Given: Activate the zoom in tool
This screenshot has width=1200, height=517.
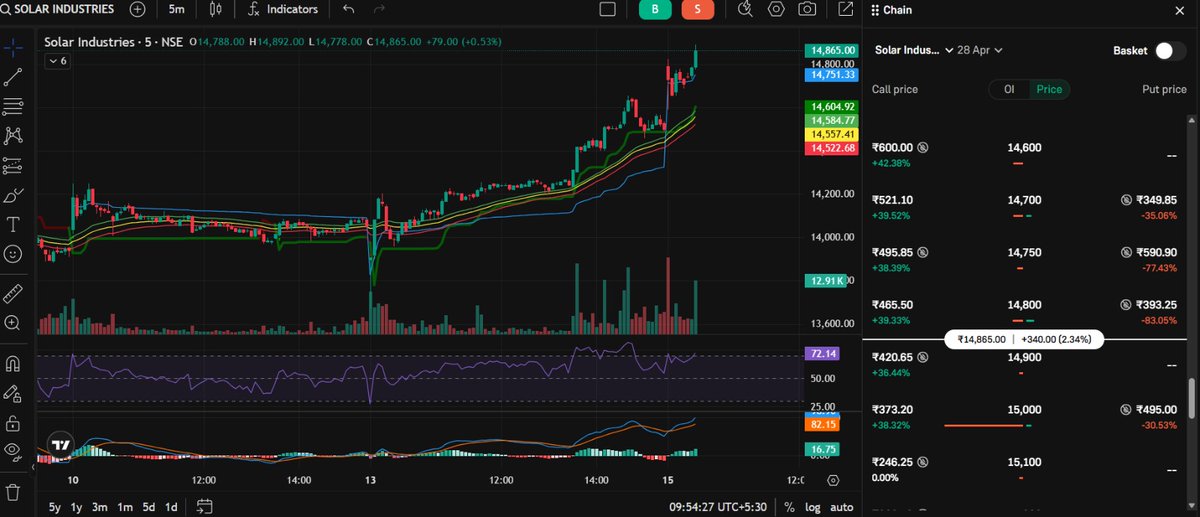Looking at the screenshot, I should pyautogui.click(x=13, y=323).
